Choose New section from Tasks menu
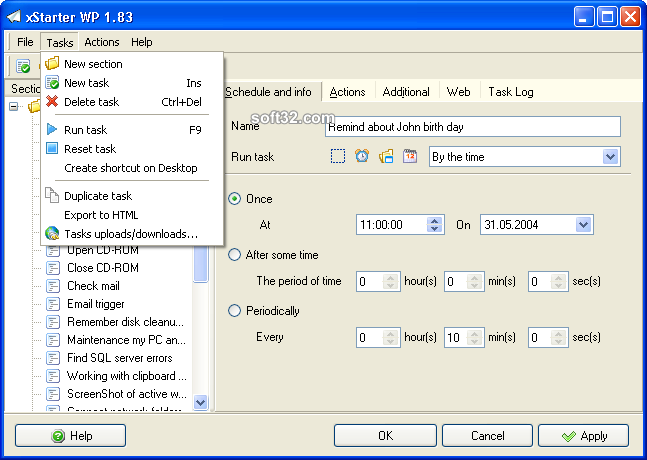 pos(132,64)
